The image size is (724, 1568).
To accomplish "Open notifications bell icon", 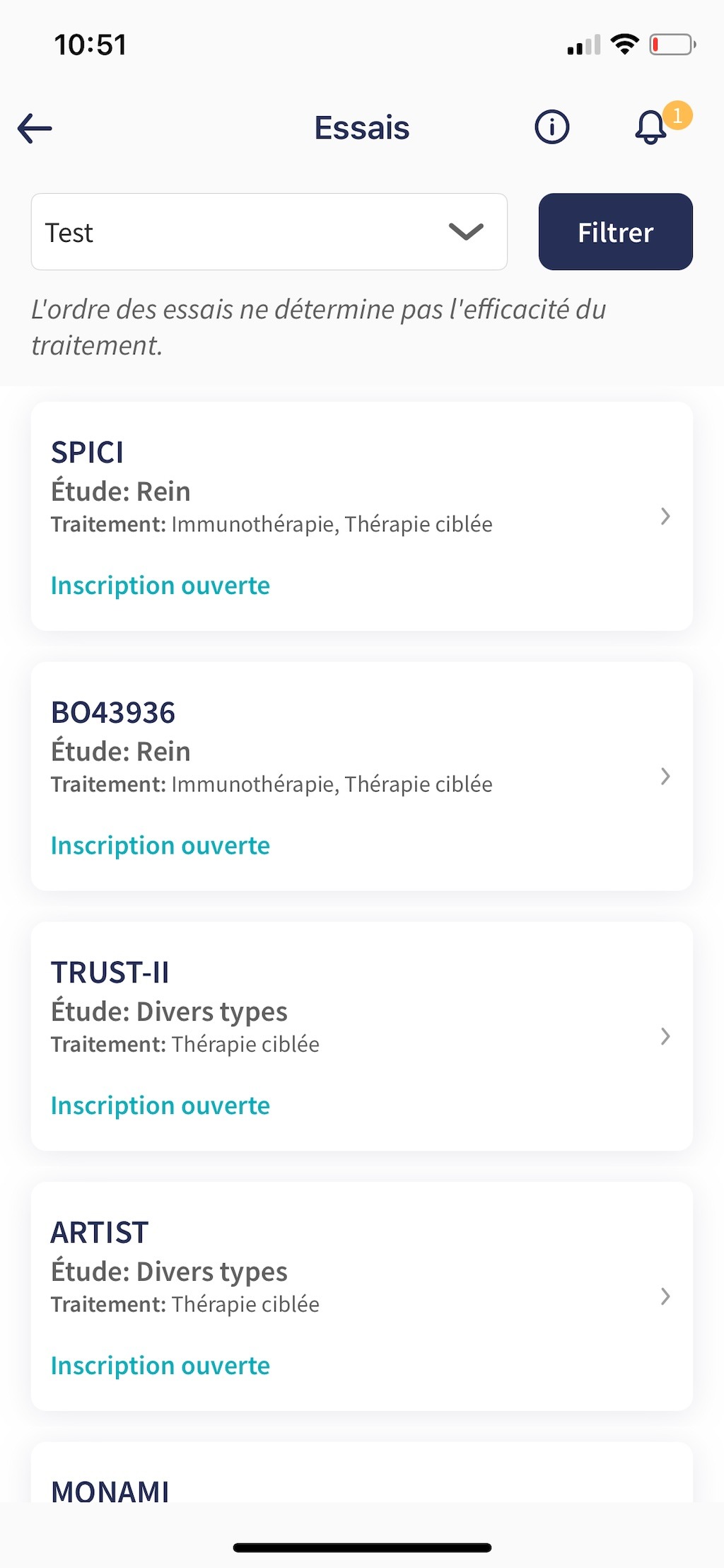I will [x=650, y=129].
